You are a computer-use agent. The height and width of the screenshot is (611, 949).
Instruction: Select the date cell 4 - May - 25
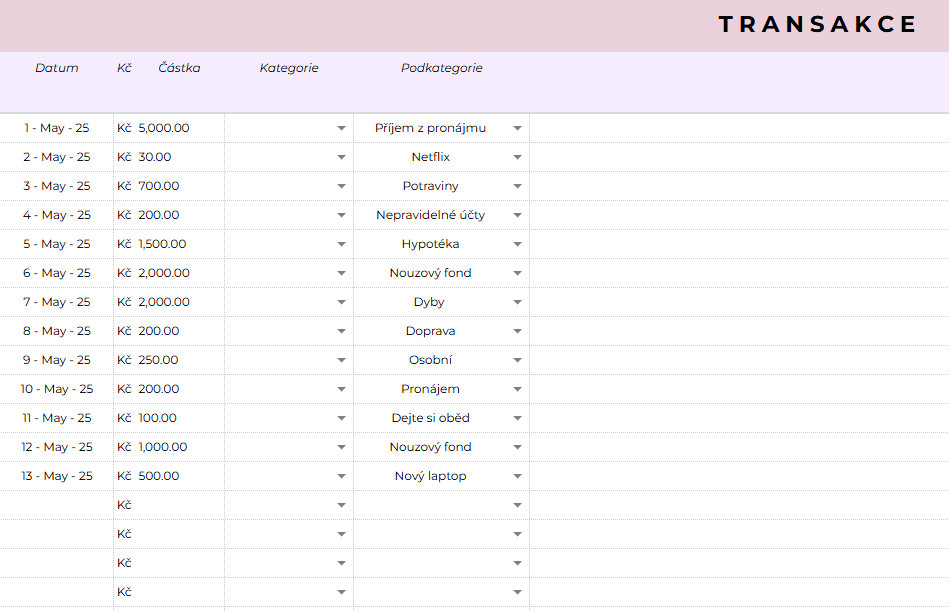click(x=57, y=215)
